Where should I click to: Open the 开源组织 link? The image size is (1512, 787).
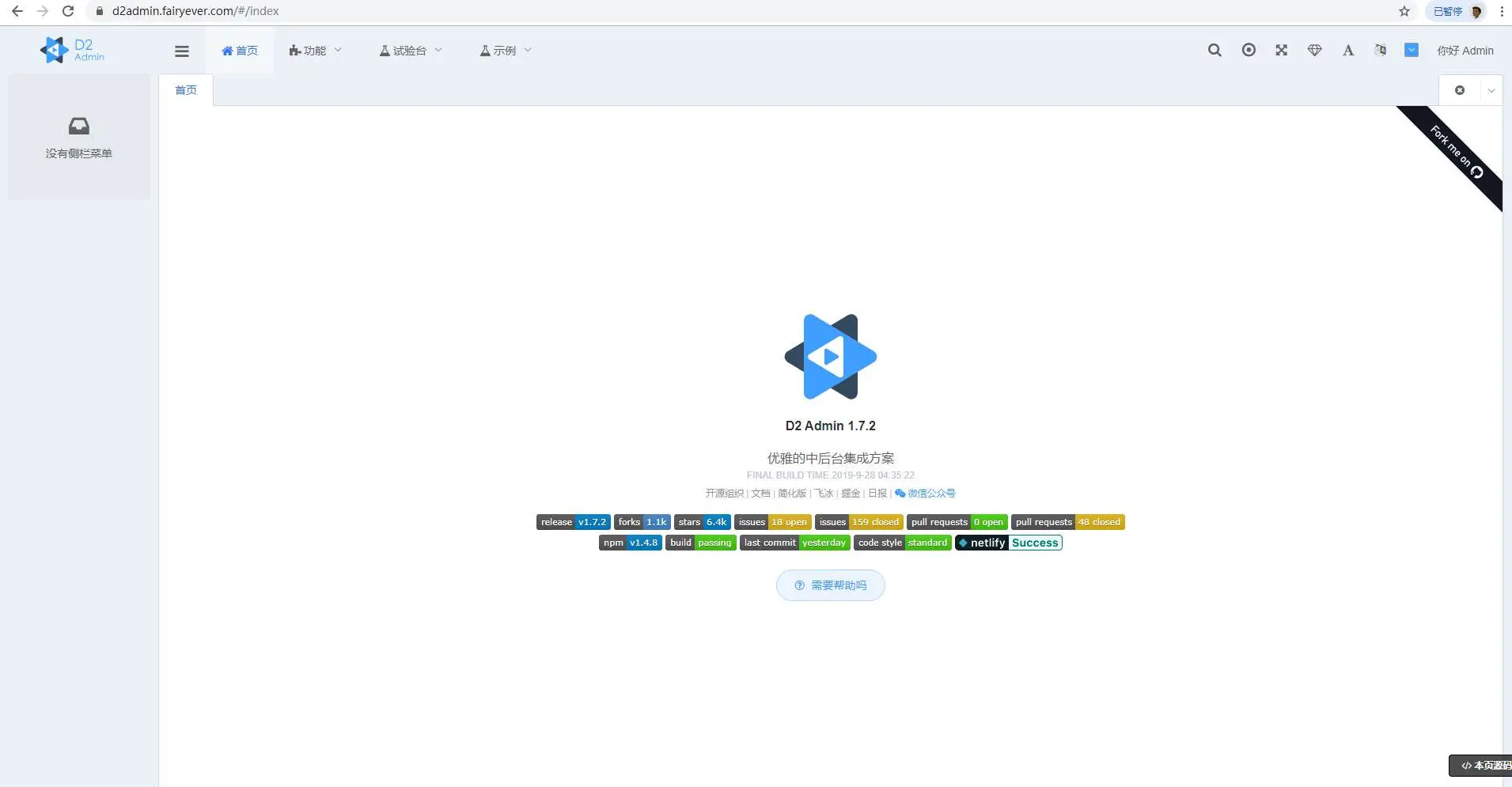[725, 494]
